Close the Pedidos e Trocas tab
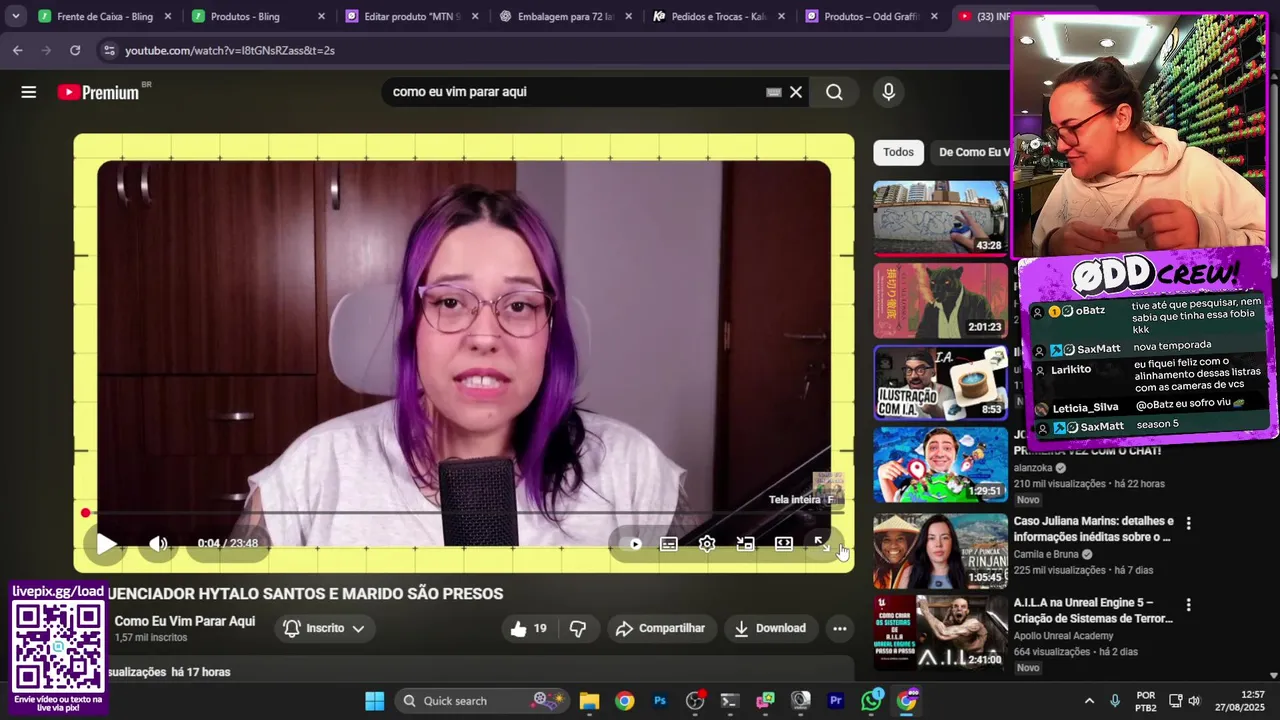This screenshot has height=720, width=1280. click(781, 17)
